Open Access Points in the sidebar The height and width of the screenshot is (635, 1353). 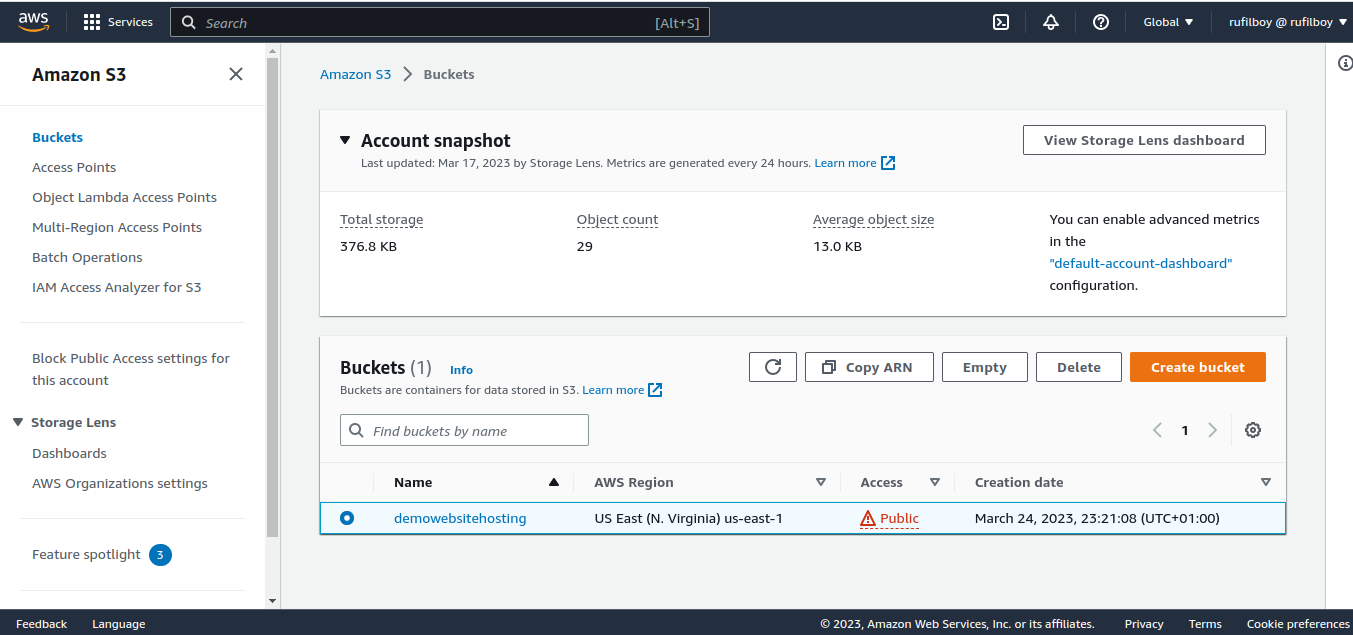(74, 167)
